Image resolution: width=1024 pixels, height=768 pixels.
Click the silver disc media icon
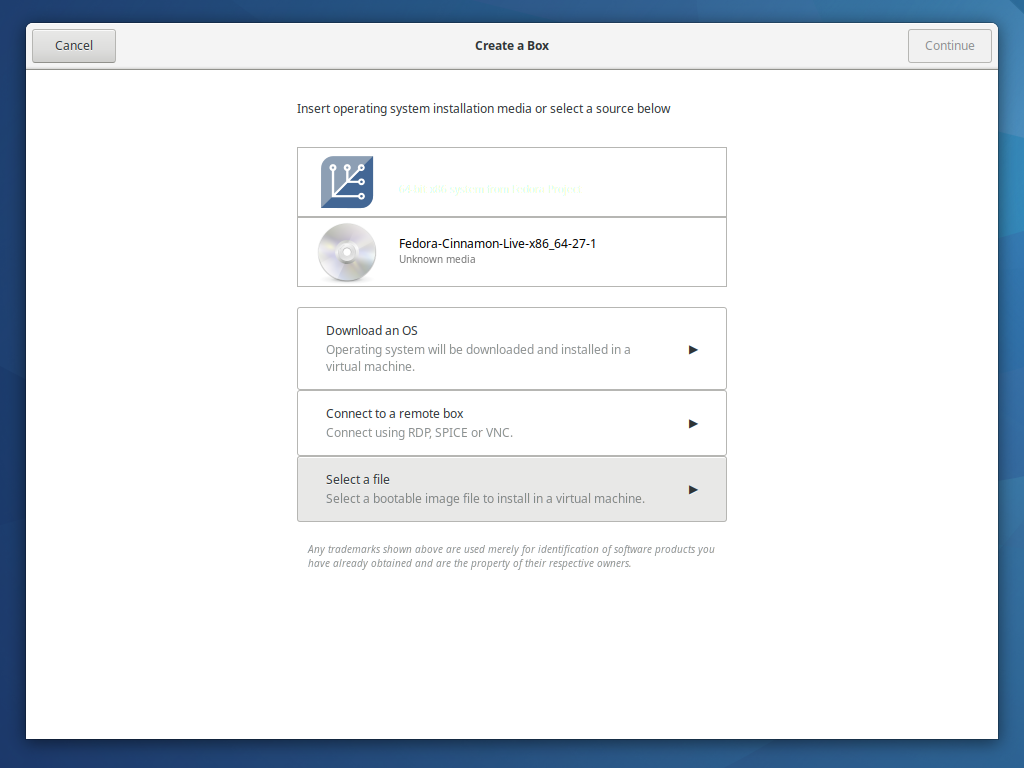tap(347, 252)
